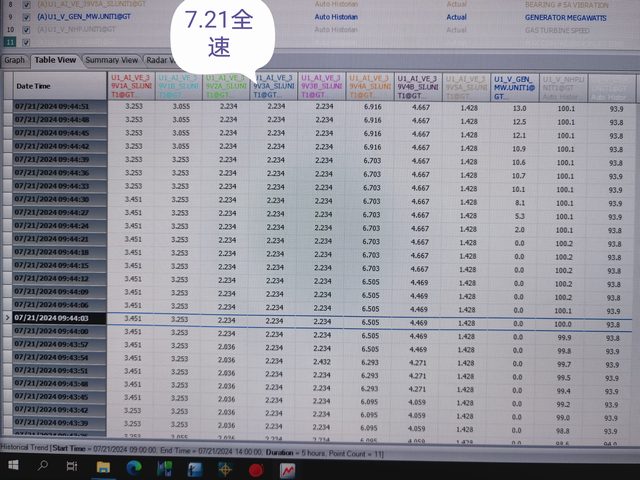The height and width of the screenshot is (480, 640).
Task: Click the faded 9V5A vibration column header
Action: point(466,87)
